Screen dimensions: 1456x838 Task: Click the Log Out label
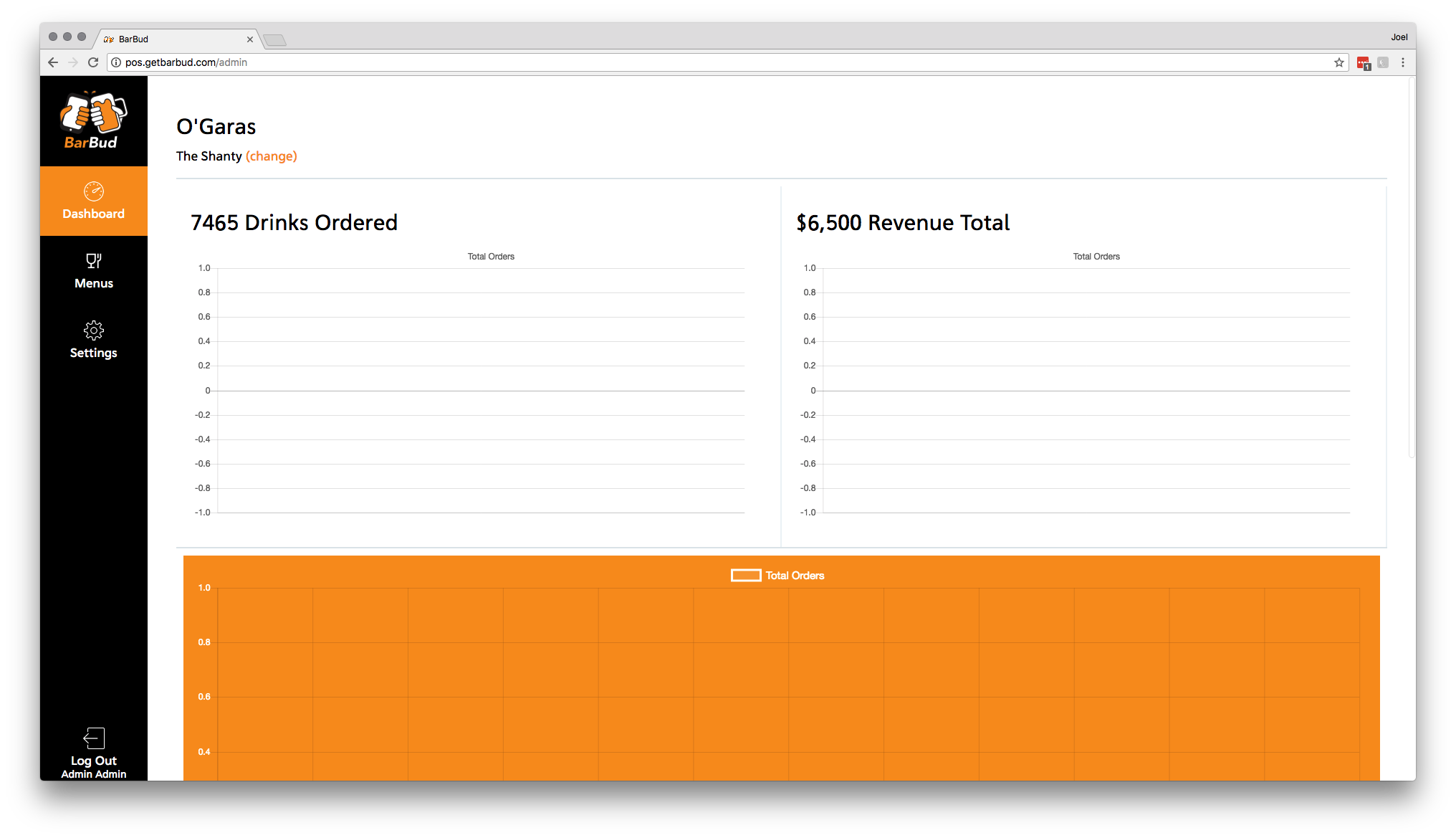(x=94, y=761)
